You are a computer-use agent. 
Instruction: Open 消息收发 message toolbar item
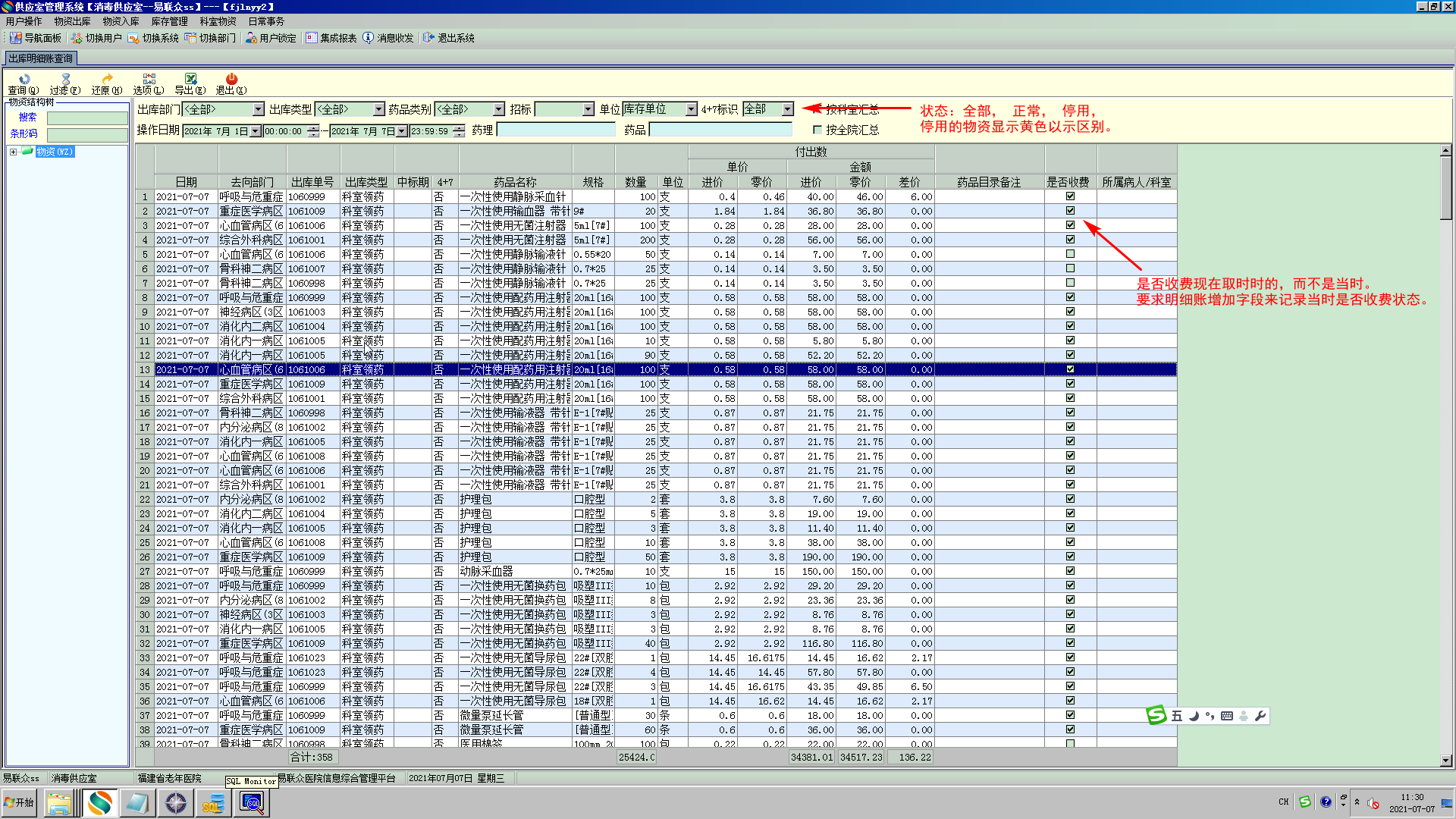[x=388, y=38]
